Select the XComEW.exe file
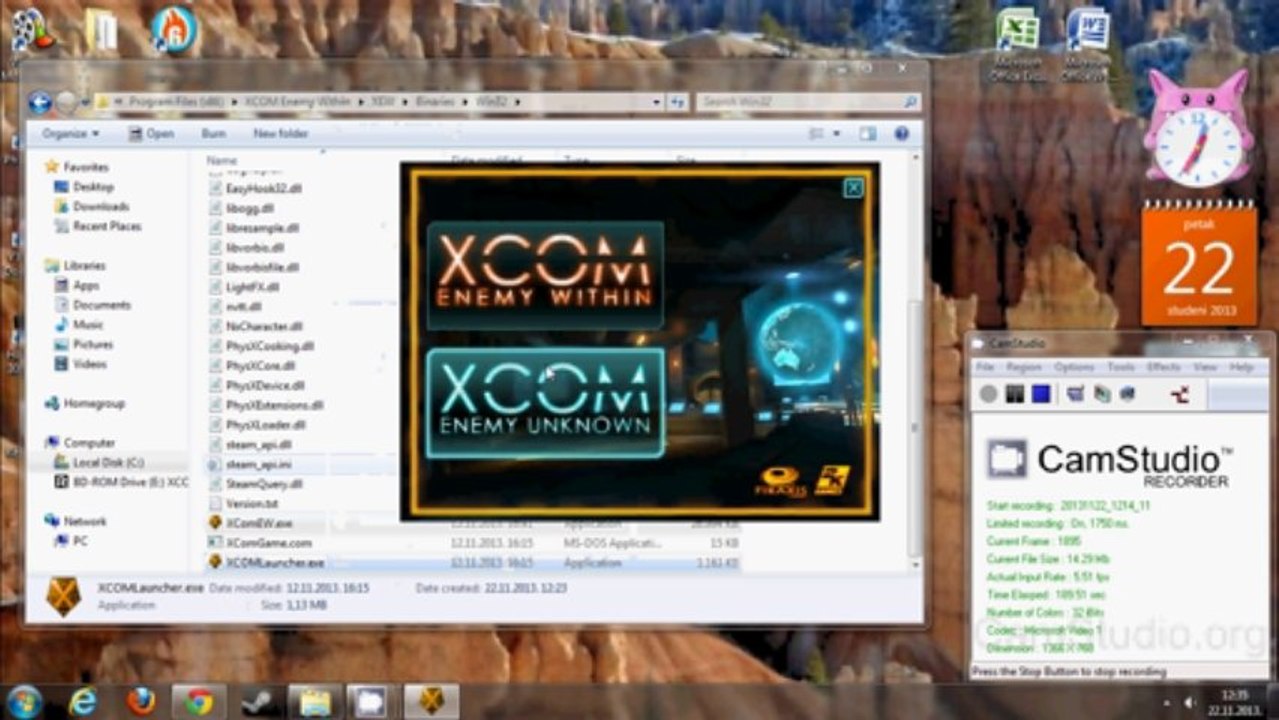 [x=250, y=523]
